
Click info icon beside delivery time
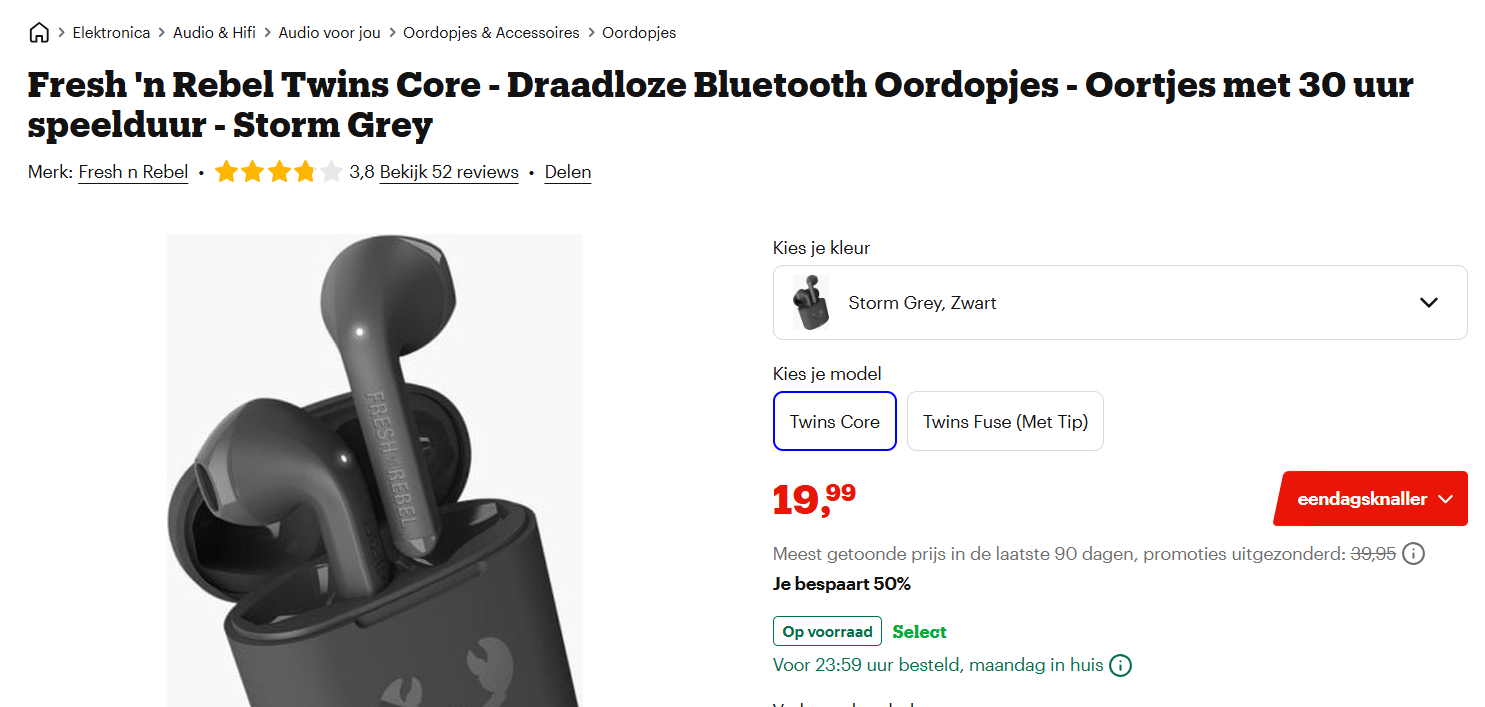point(1121,665)
